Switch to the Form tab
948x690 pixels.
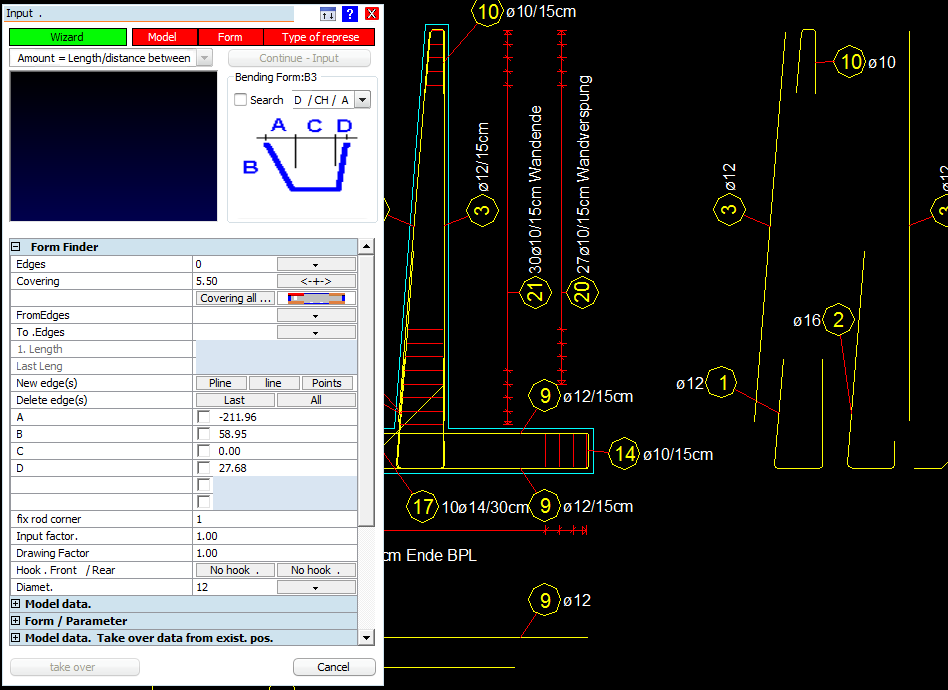click(x=230, y=37)
